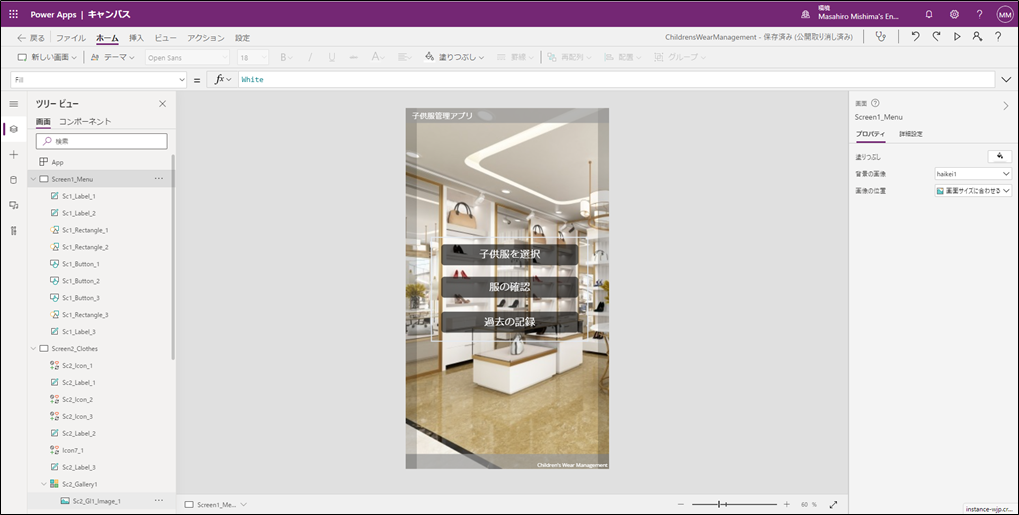Fit canvas to window icon
Viewport: 1019px width, 515px height.
(x=833, y=505)
